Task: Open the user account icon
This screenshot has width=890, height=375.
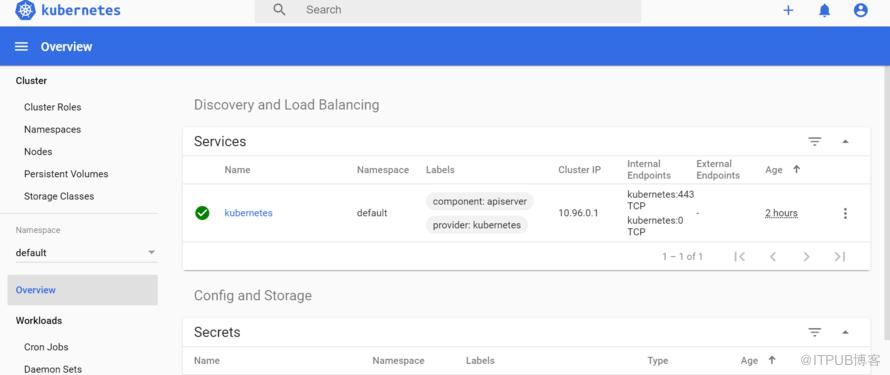Action: 860,10
